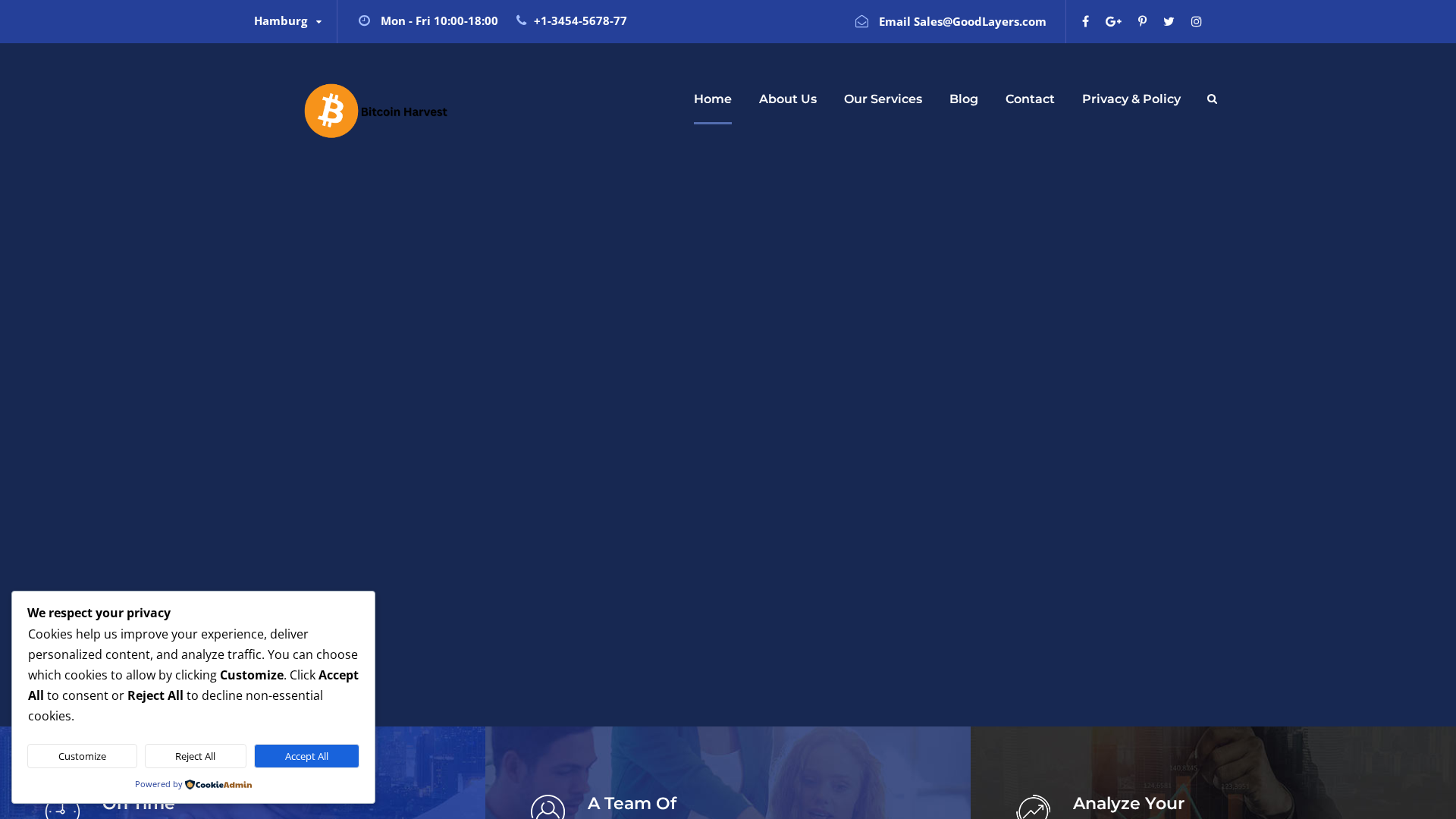The height and width of the screenshot is (819, 1456).
Task: Open the search icon in the navigation
Action: [x=1211, y=99]
